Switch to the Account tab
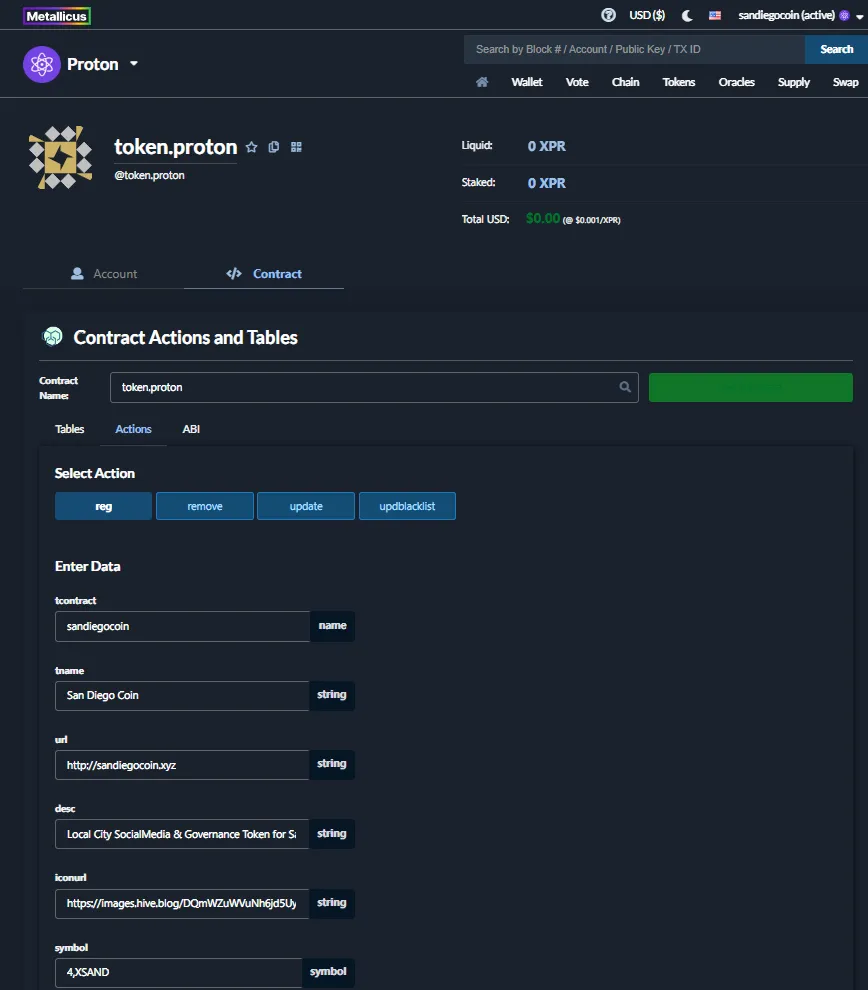This screenshot has width=868, height=990. tap(104, 273)
